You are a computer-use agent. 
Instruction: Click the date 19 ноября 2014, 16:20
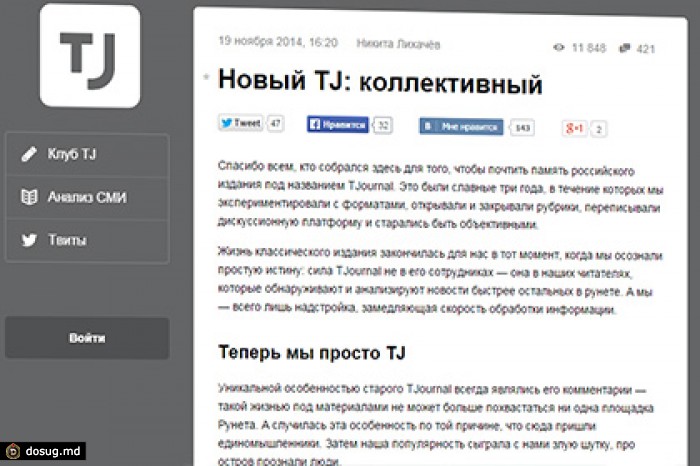pos(278,42)
